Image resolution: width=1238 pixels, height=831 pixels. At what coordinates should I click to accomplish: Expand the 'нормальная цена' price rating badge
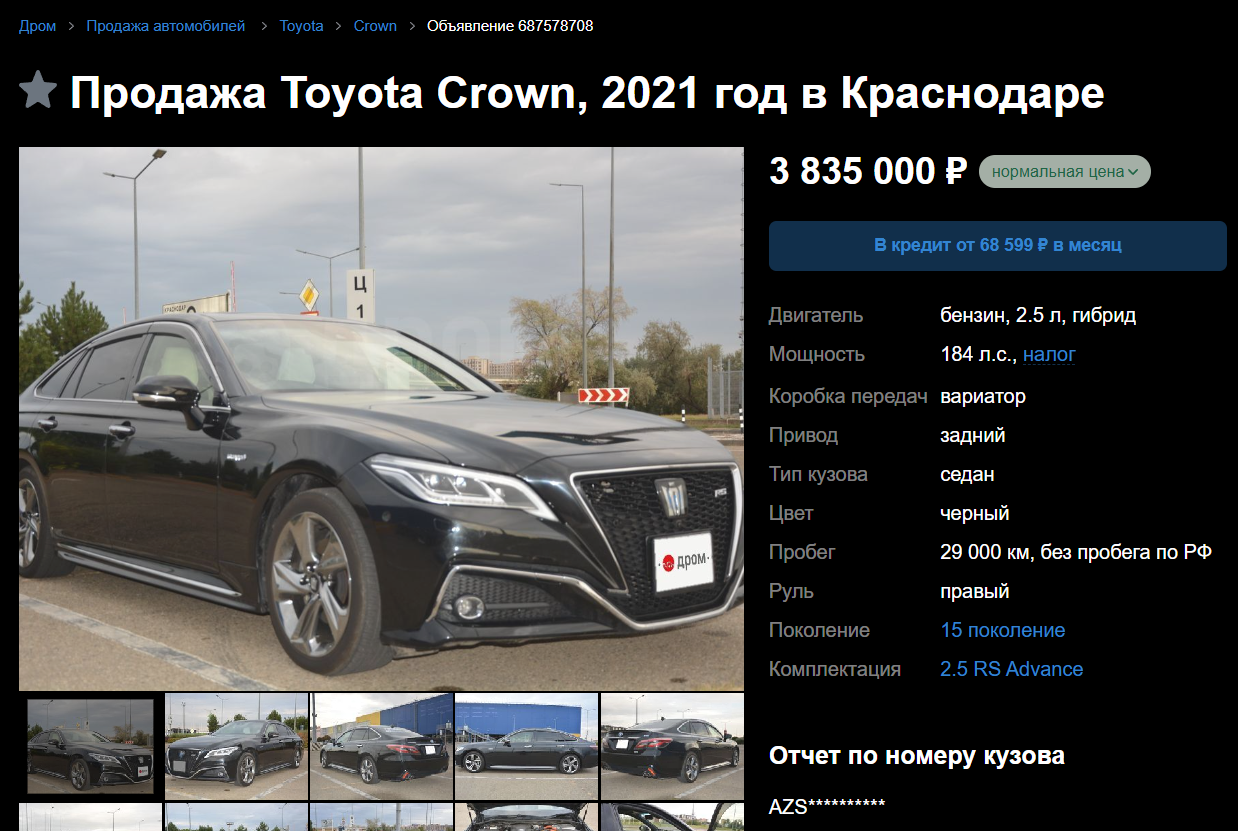1065,171
